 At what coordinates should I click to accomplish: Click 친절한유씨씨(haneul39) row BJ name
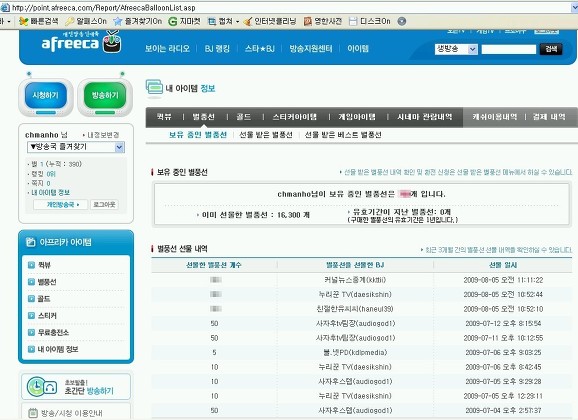[x=355, y=309]
